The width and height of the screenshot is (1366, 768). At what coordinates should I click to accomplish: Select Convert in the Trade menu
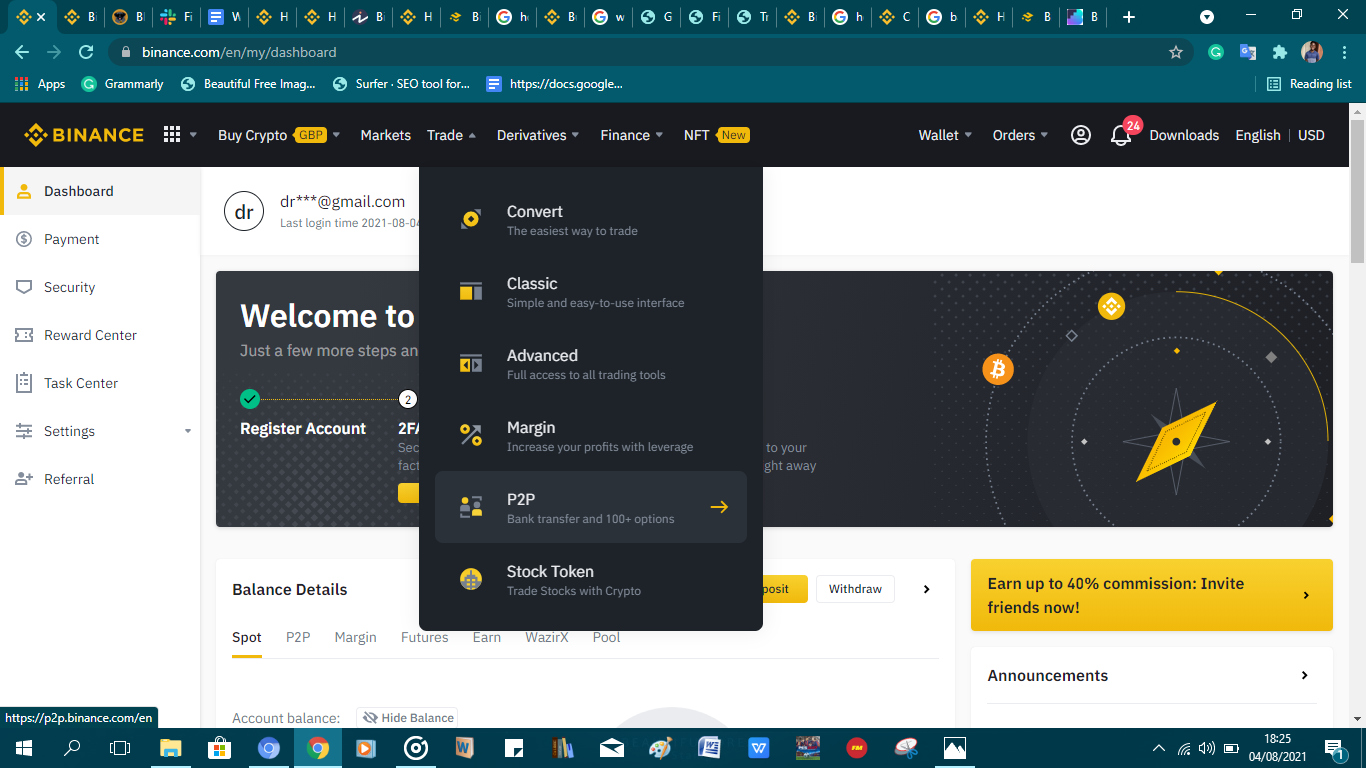pyautogui.click(x=591, y=219)
